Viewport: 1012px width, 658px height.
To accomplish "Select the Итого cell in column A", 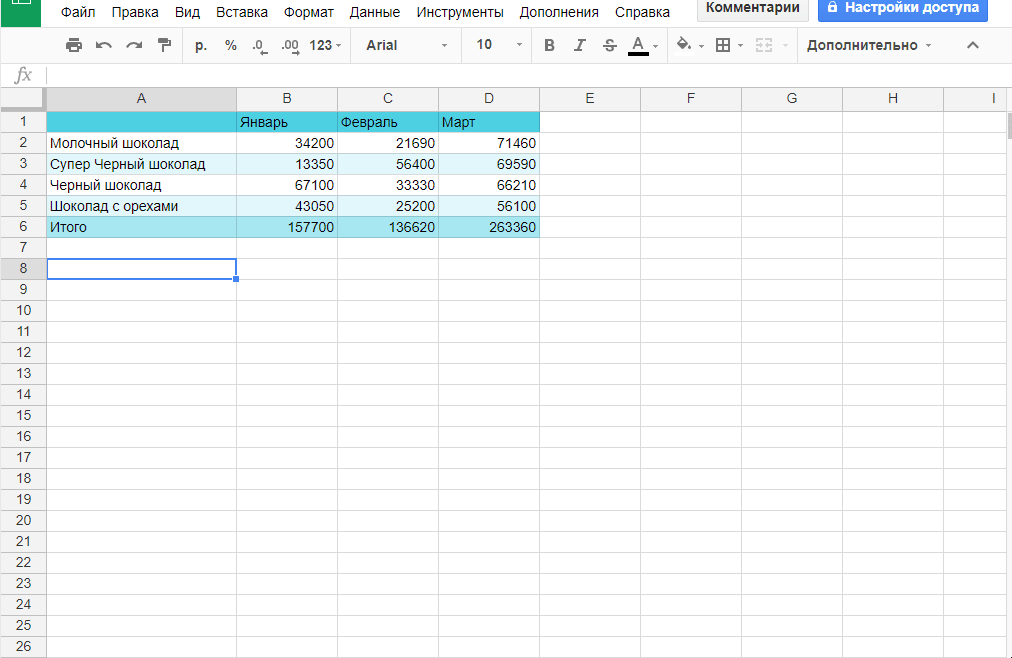I will click(141, 227).
